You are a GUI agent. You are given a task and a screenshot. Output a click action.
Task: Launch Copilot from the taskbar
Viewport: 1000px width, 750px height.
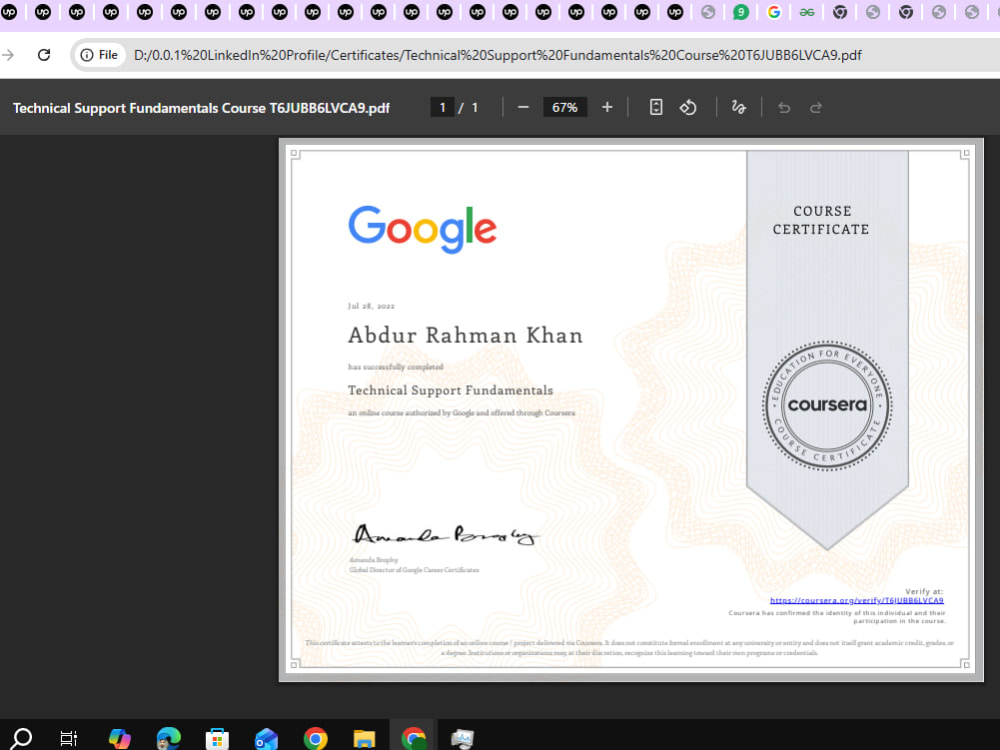(119, 738)
